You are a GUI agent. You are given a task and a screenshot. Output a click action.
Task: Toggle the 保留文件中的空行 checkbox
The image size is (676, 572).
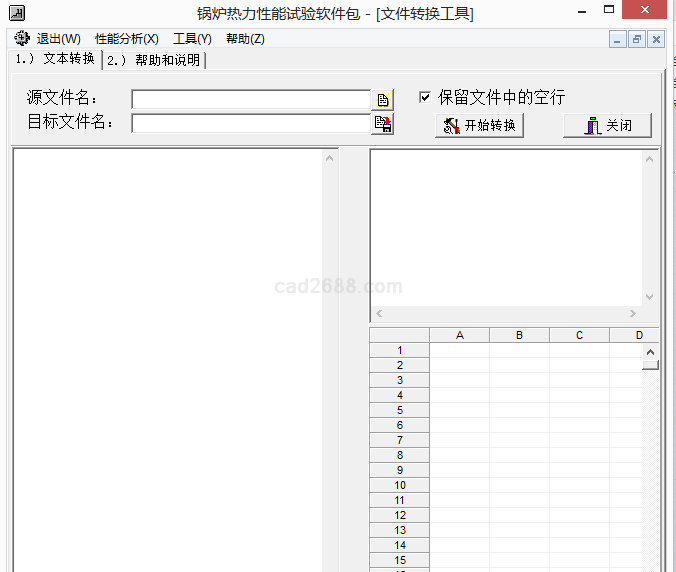425,97
